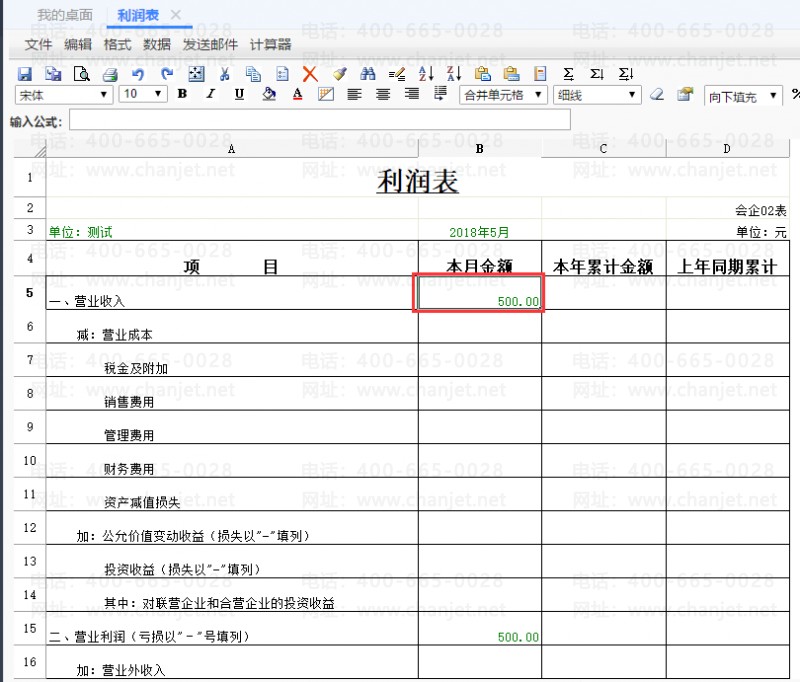Screen dimensions: 800x682
Task: Select the format painter brush icon
Action: (339, 74)
